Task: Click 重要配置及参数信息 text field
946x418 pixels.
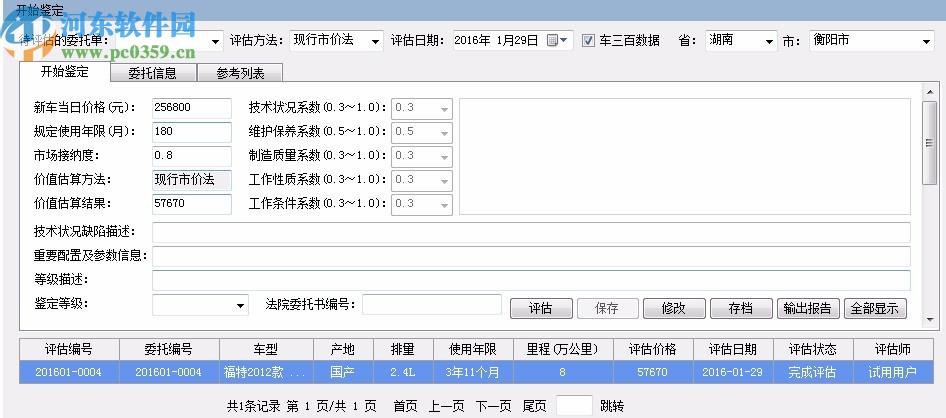Action: coord(531,256)
